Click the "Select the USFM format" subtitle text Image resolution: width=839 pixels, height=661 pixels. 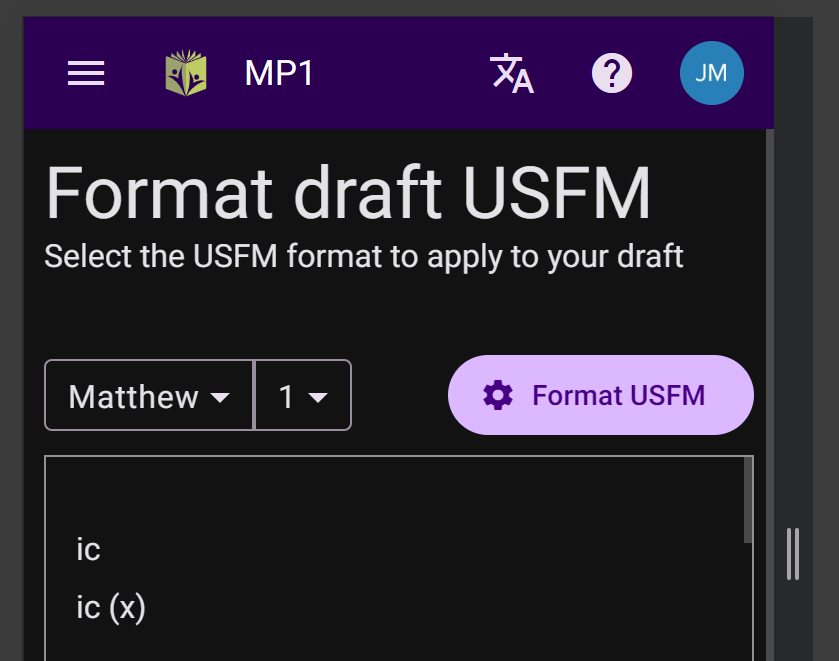[x=364, y=256]
